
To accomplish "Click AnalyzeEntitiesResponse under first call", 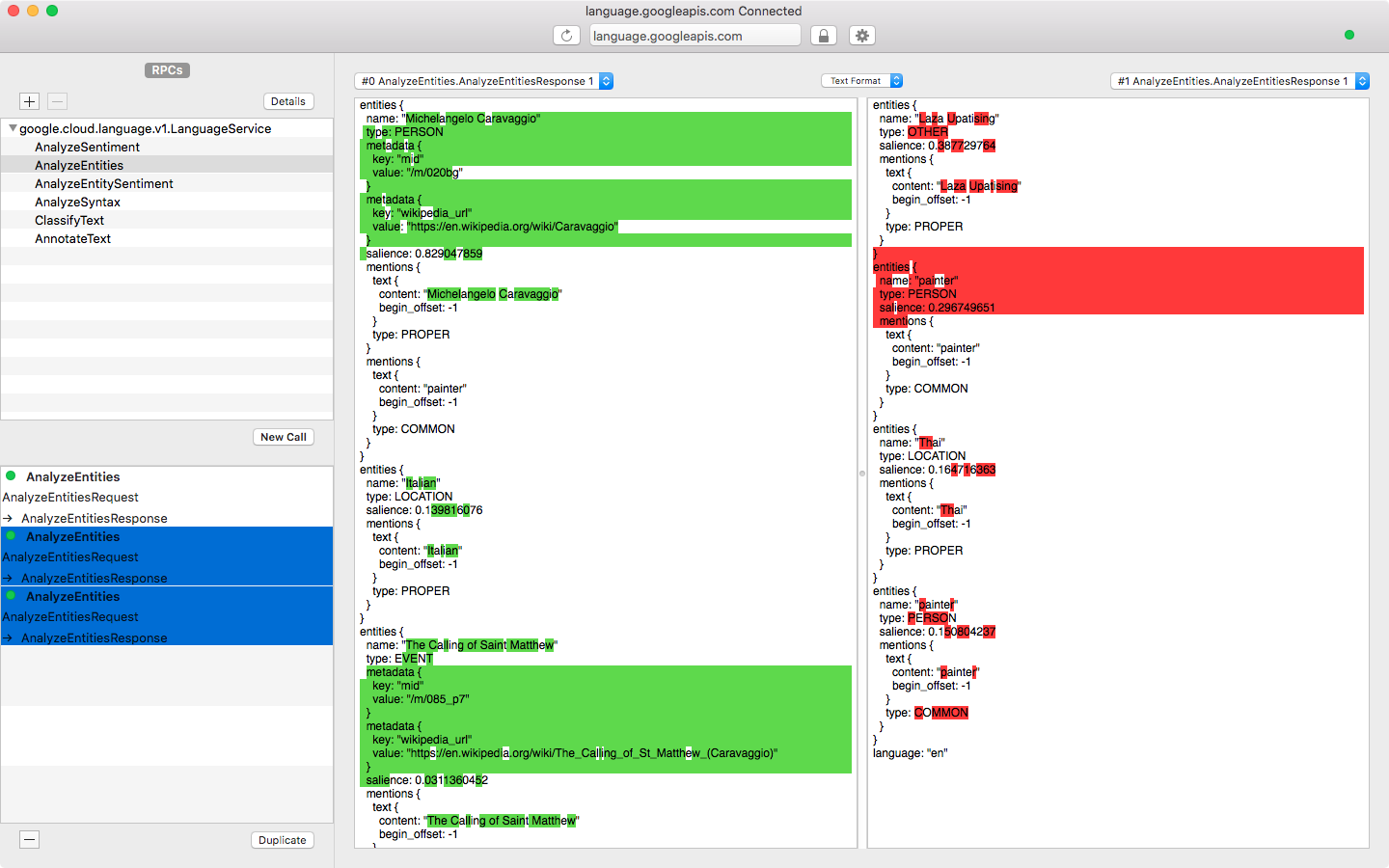I will 95,518.
